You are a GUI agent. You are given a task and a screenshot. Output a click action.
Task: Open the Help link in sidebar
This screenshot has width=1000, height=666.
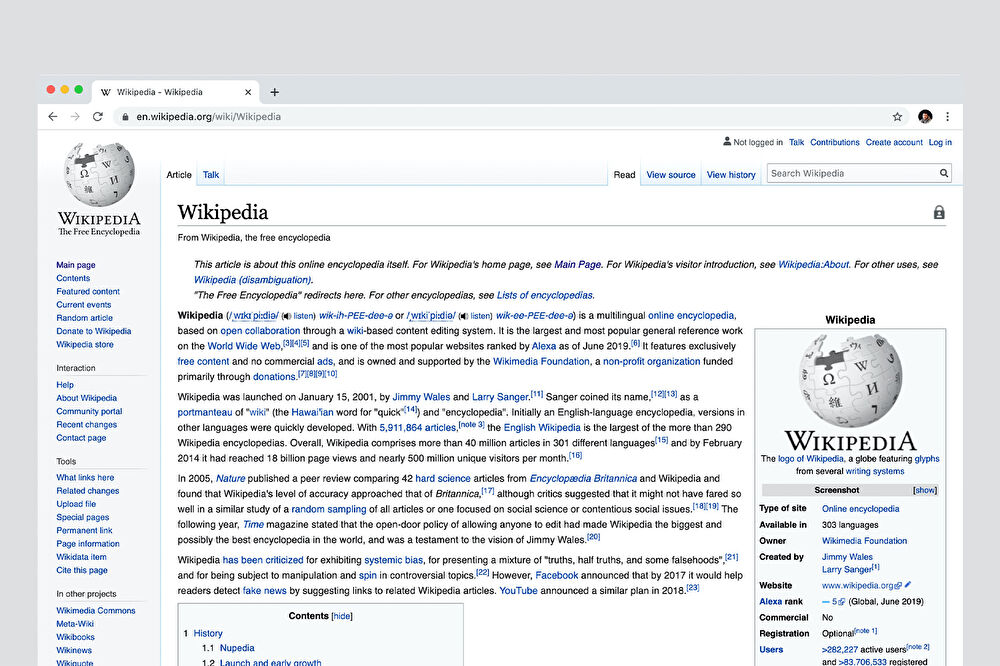[x=64, y=385]
